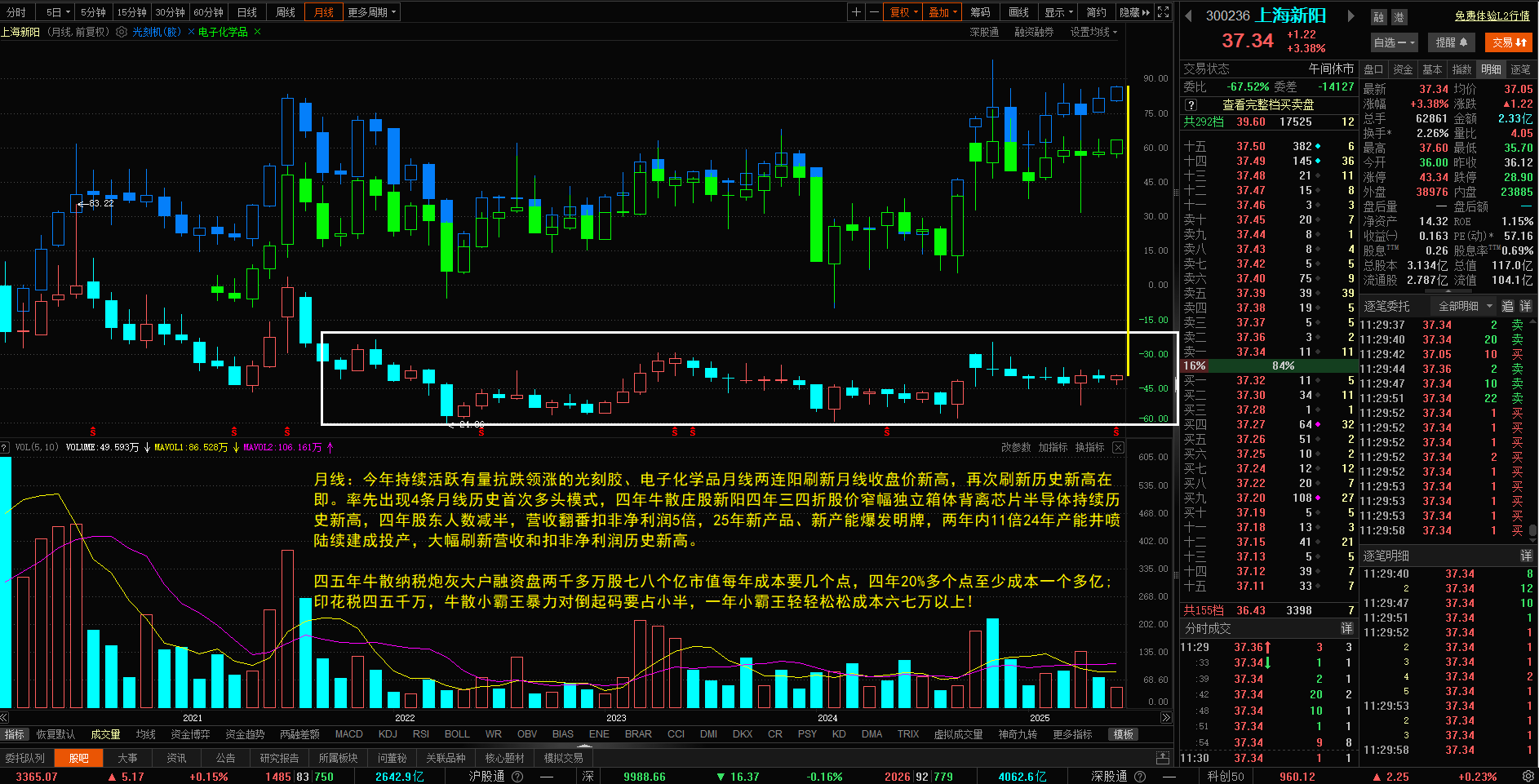Open 复权 adjustment dropdown
The width and height of the screenshot is (1539, 784).
(903, 12)
